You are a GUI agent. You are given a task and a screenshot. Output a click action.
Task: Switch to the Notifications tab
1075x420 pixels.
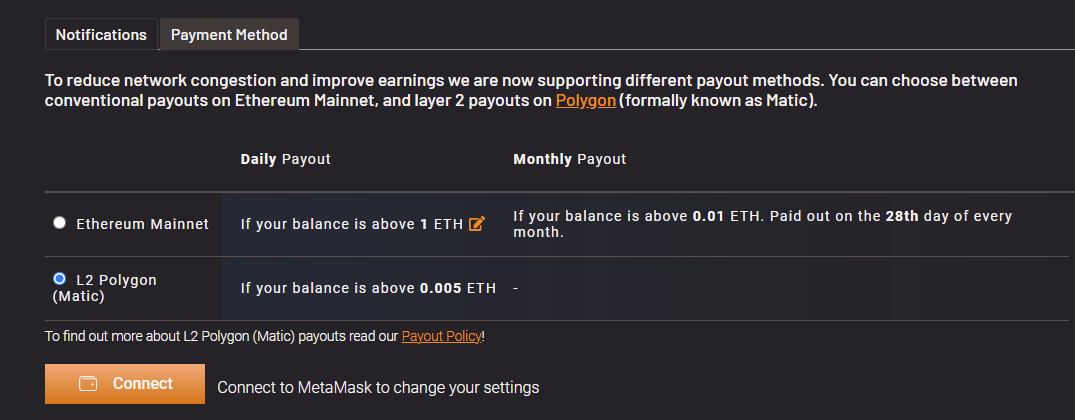pos(101,35)
